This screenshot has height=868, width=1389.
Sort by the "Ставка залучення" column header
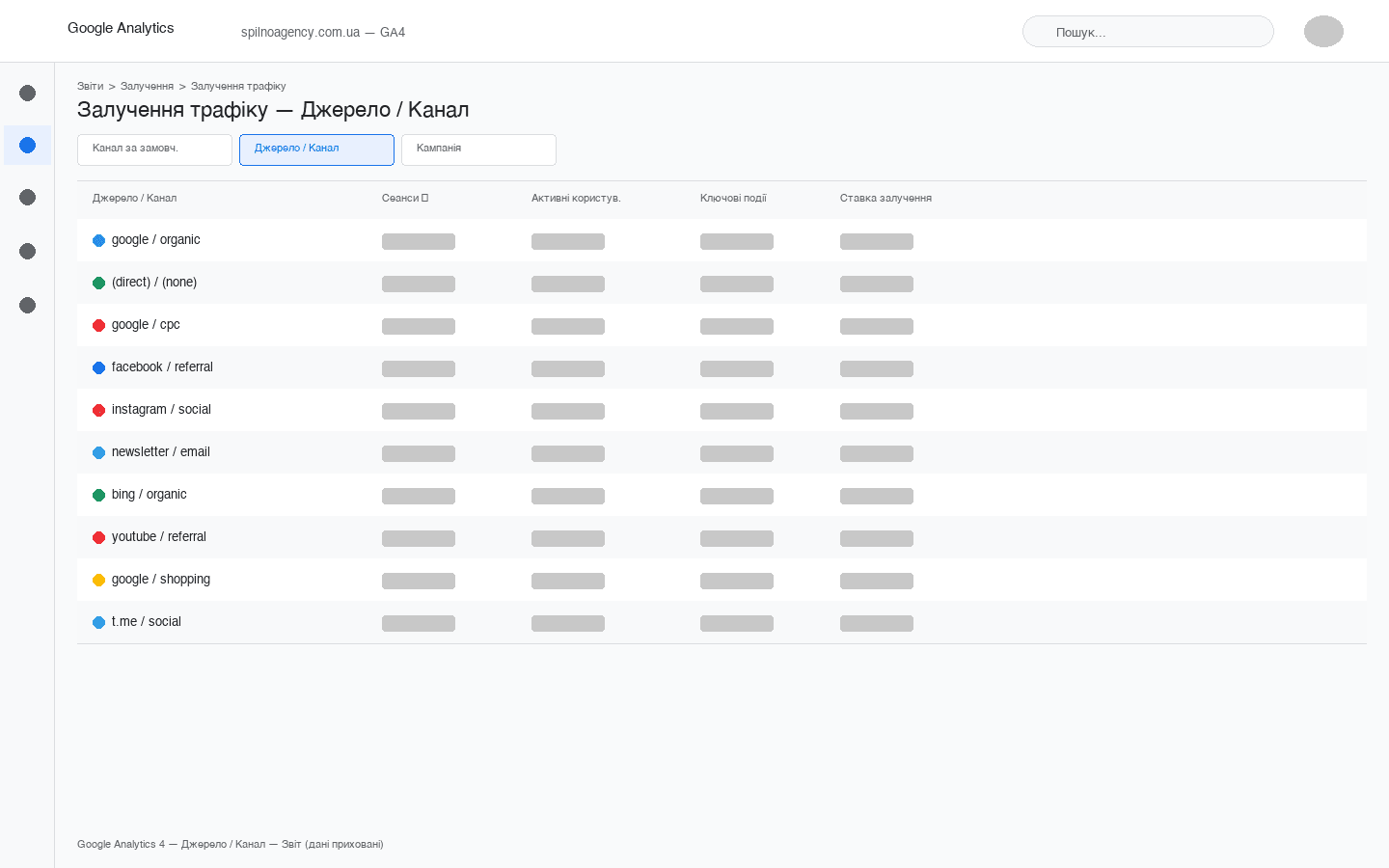tap(885, 199)
